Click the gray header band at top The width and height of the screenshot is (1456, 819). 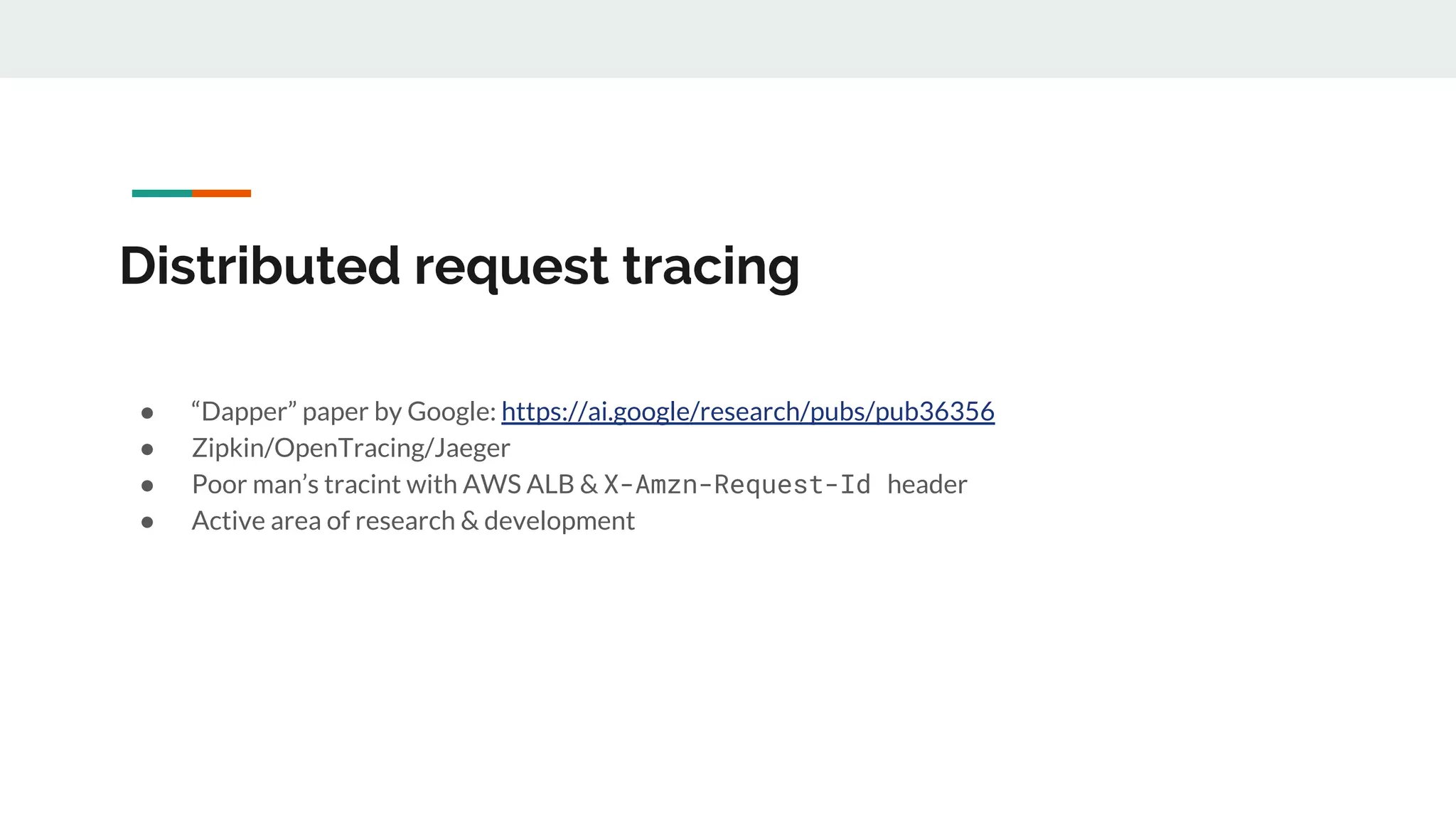[x=728, y=38]
